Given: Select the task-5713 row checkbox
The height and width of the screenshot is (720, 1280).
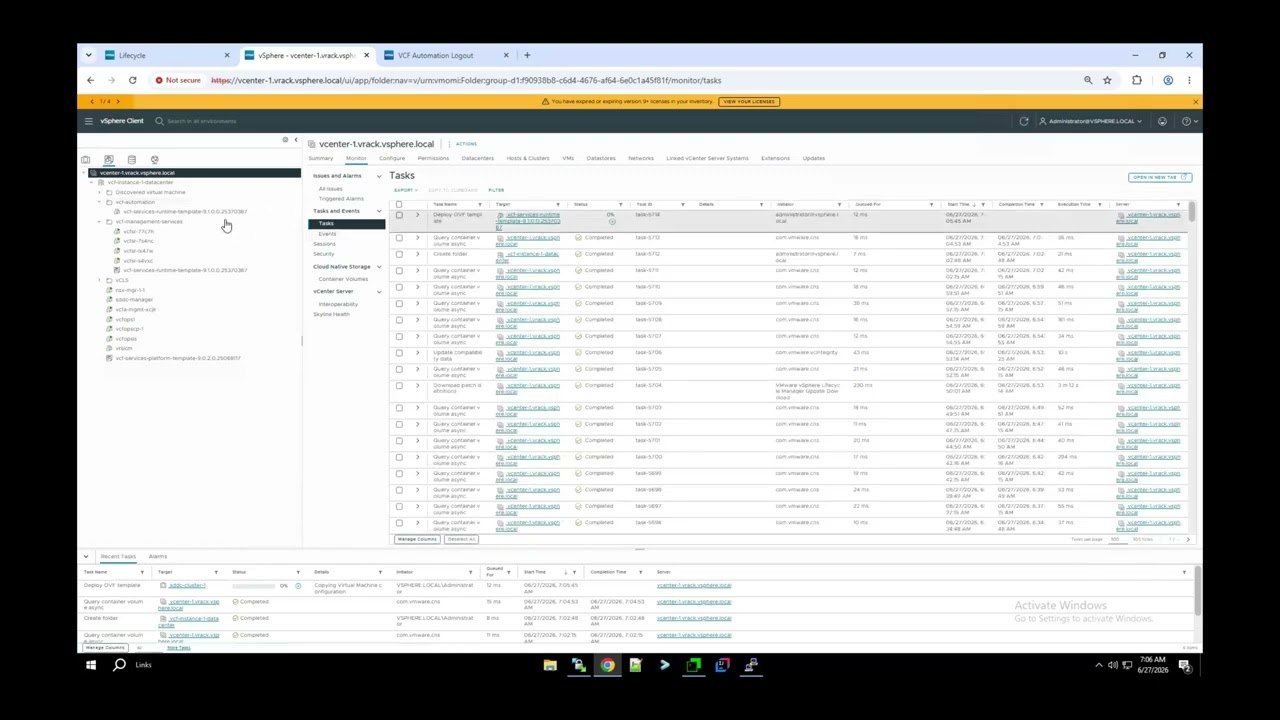Looking at the screenshot, I should pos(399,238).
